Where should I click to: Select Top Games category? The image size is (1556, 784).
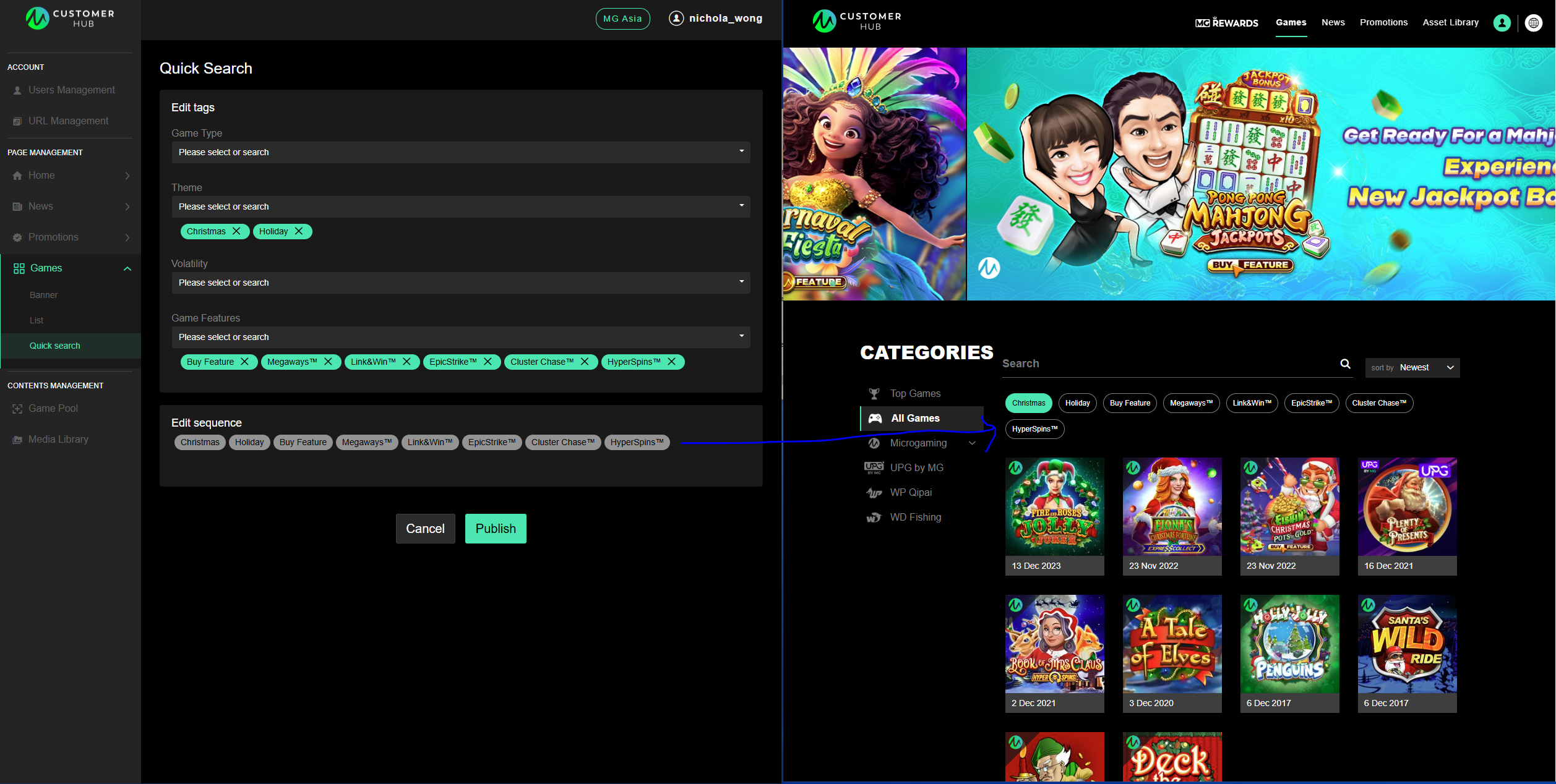tap(914, 394)
